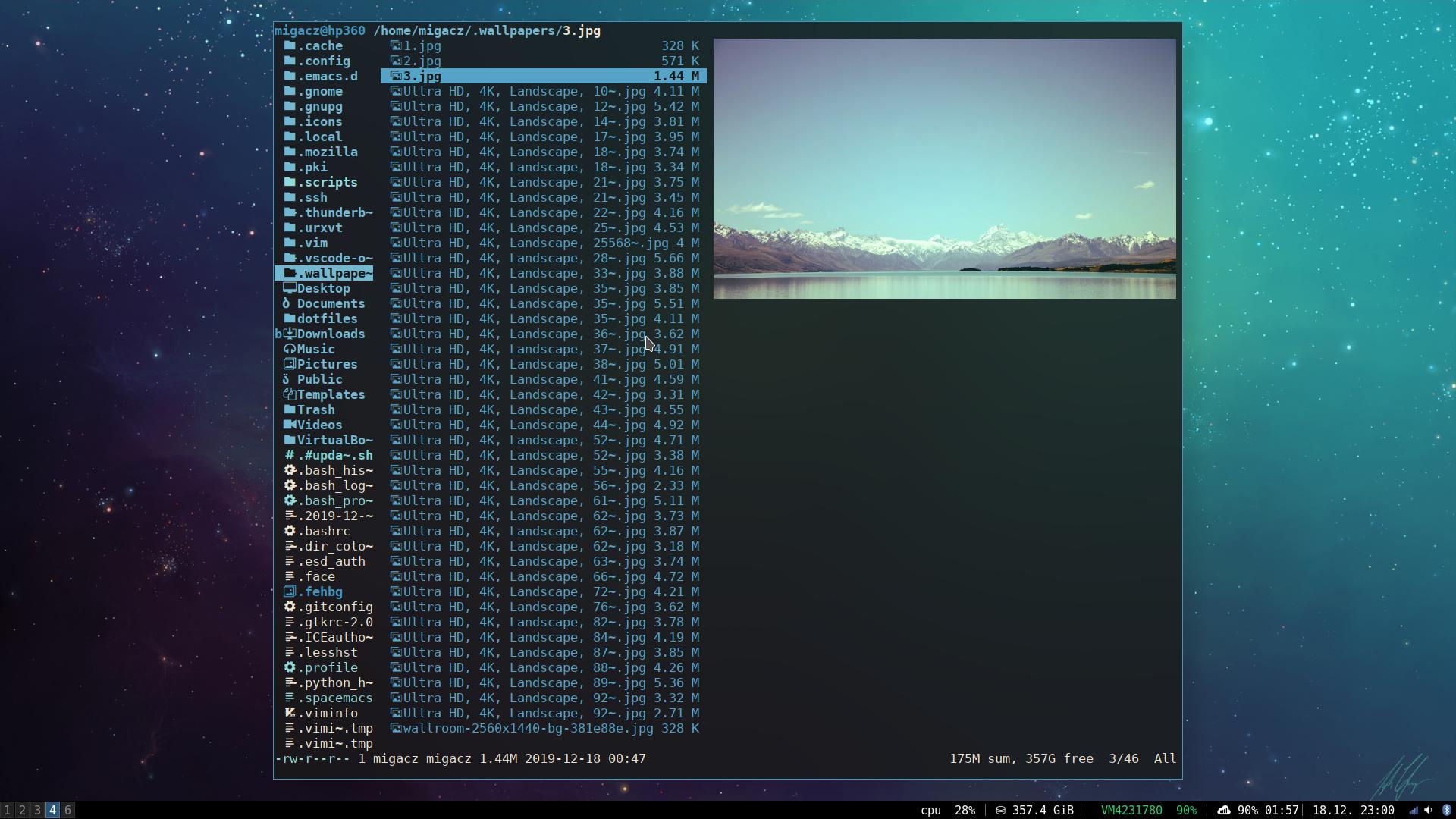Open the .config directory
1456x819 pixels.
(x=323, y=61)
